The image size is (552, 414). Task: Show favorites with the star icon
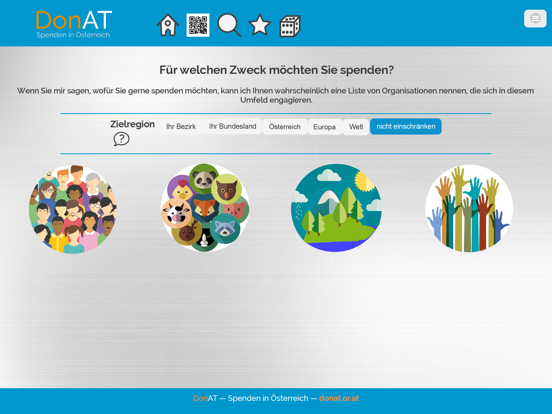tap(260, 25)
